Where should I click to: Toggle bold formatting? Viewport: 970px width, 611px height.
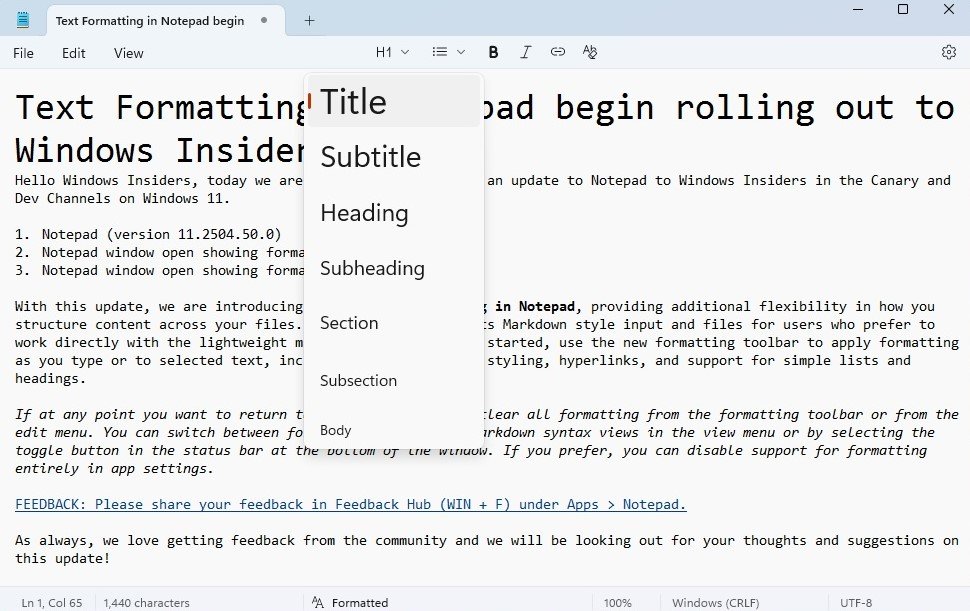pos(493,53)
